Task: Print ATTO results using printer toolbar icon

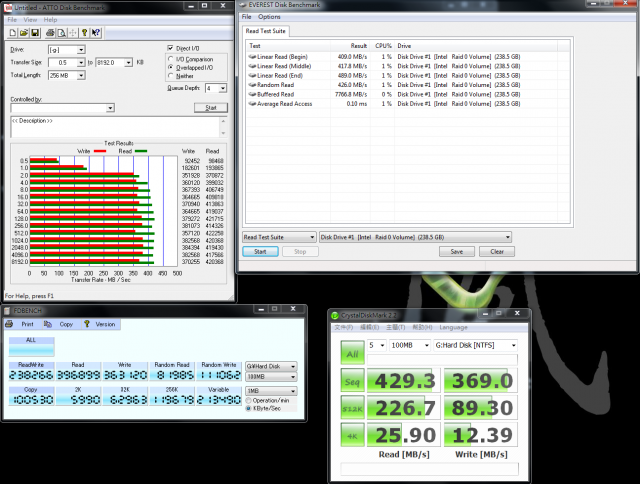Action: coord(50,33)
